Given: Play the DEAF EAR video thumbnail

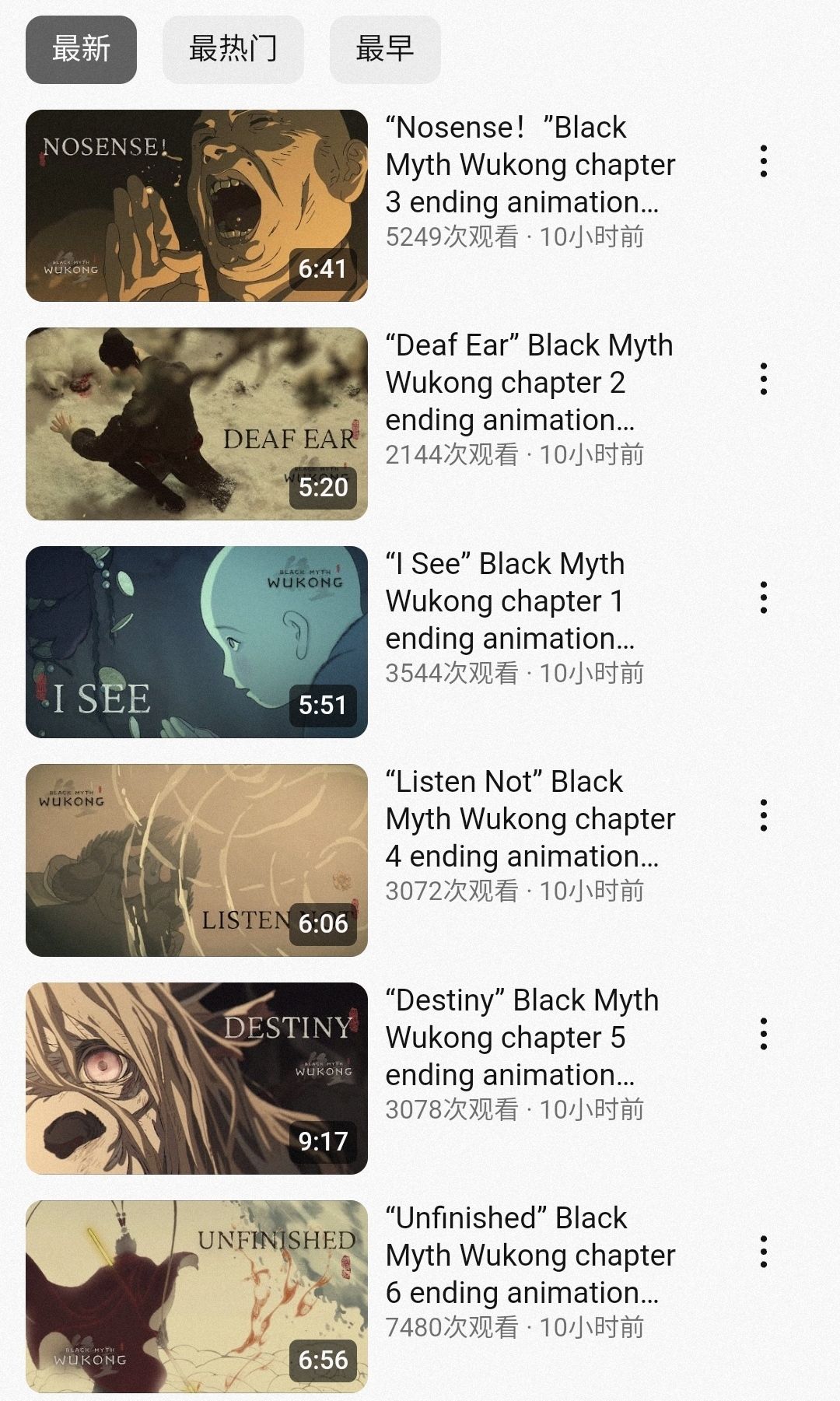Looking at the screenshot, I should pyautogui.click(x=197, y=424).
